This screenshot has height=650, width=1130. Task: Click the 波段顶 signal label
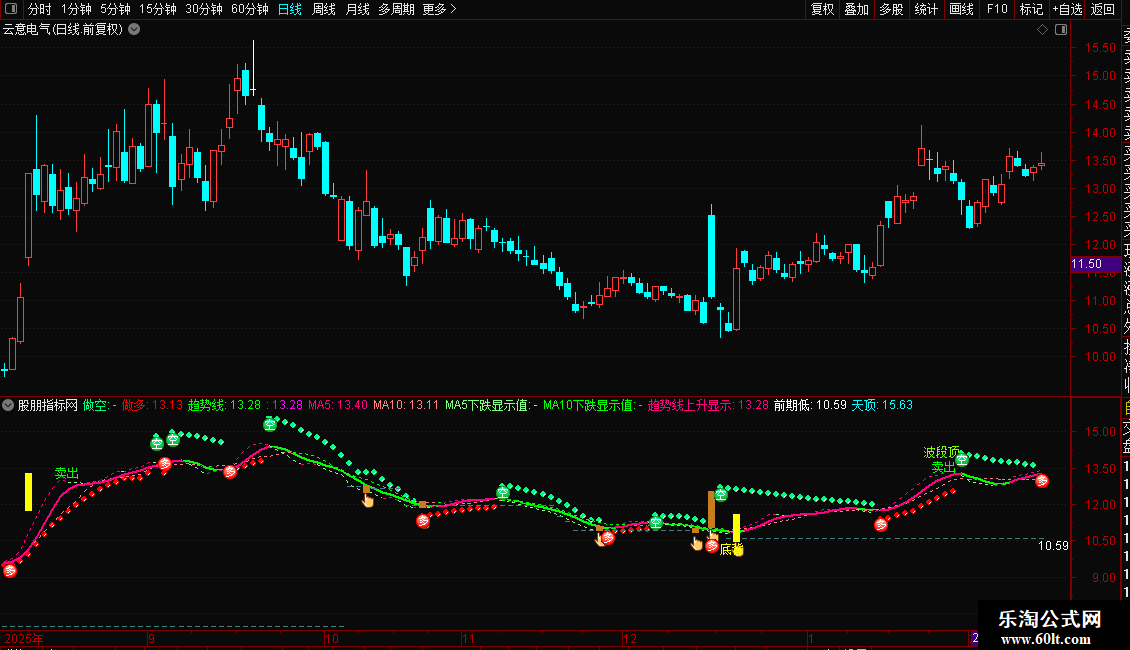(x=941, y=453)
